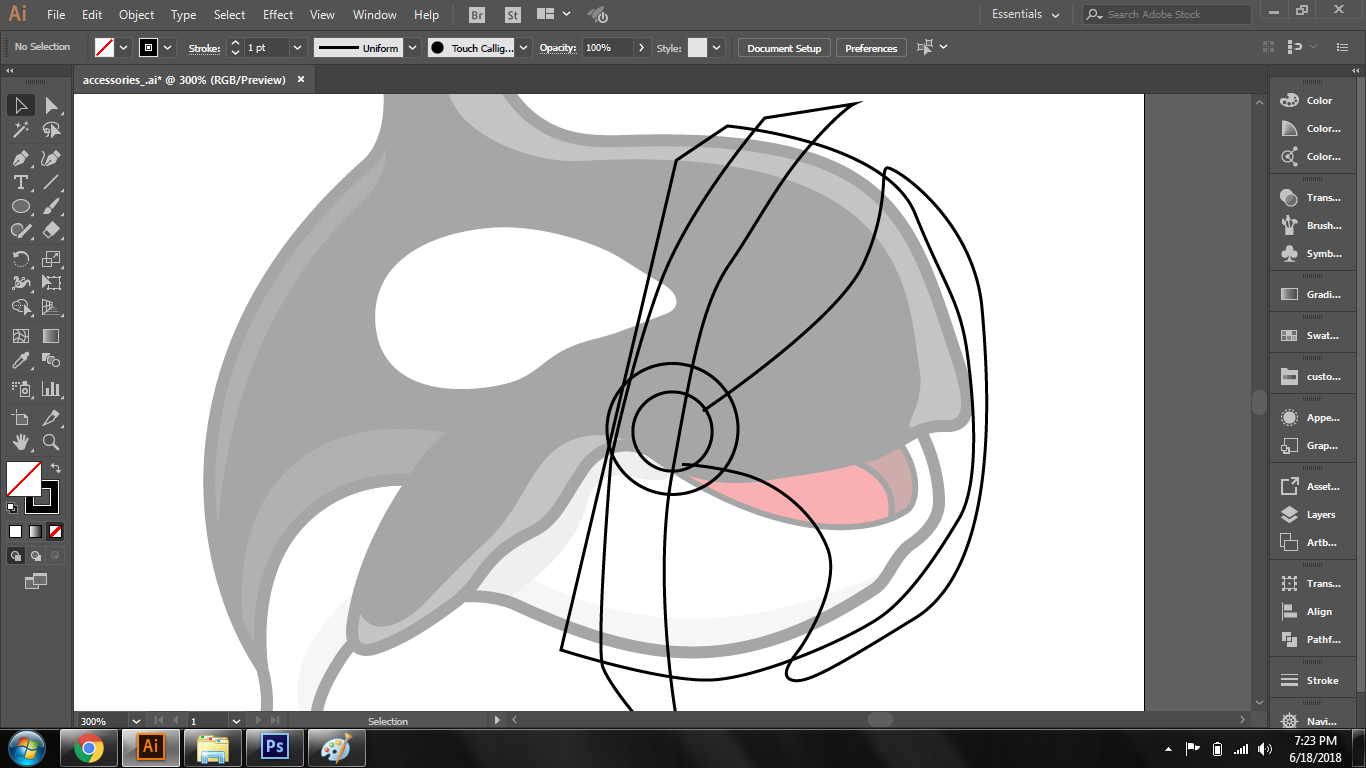Screen dimensions: 1366x768
Task: Open the stroke weight dropdown
Action: 297,47
